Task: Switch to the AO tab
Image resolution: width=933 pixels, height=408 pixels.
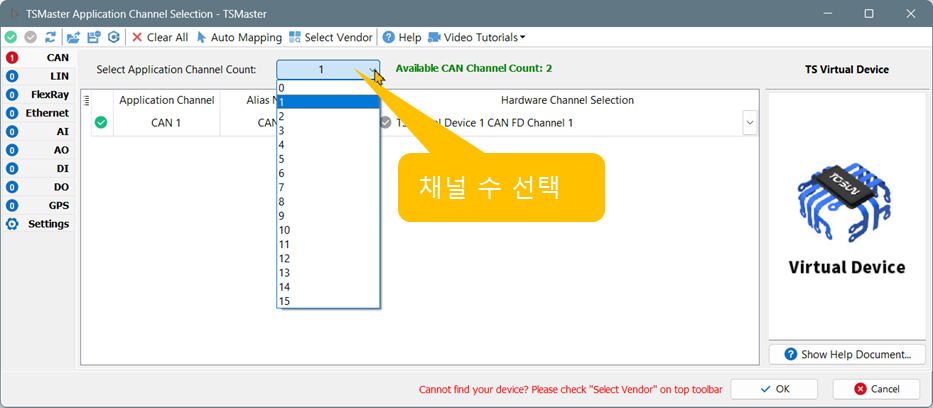Action: click(38, 150)
